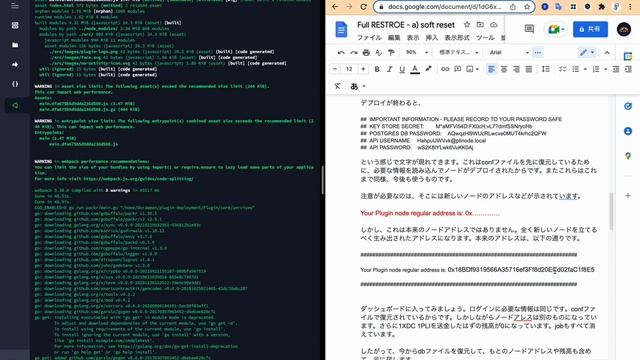640x360 pixels.
Task: Check the cloud save status icon
Action: click(x=493, y=25)
